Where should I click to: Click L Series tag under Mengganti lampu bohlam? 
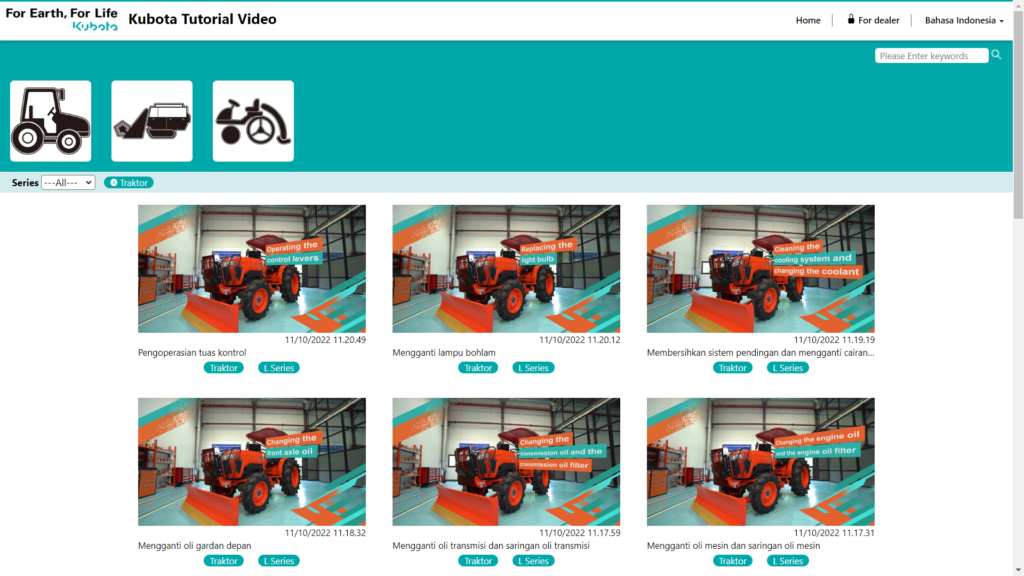pyautogui.click(x=533, y=368)
